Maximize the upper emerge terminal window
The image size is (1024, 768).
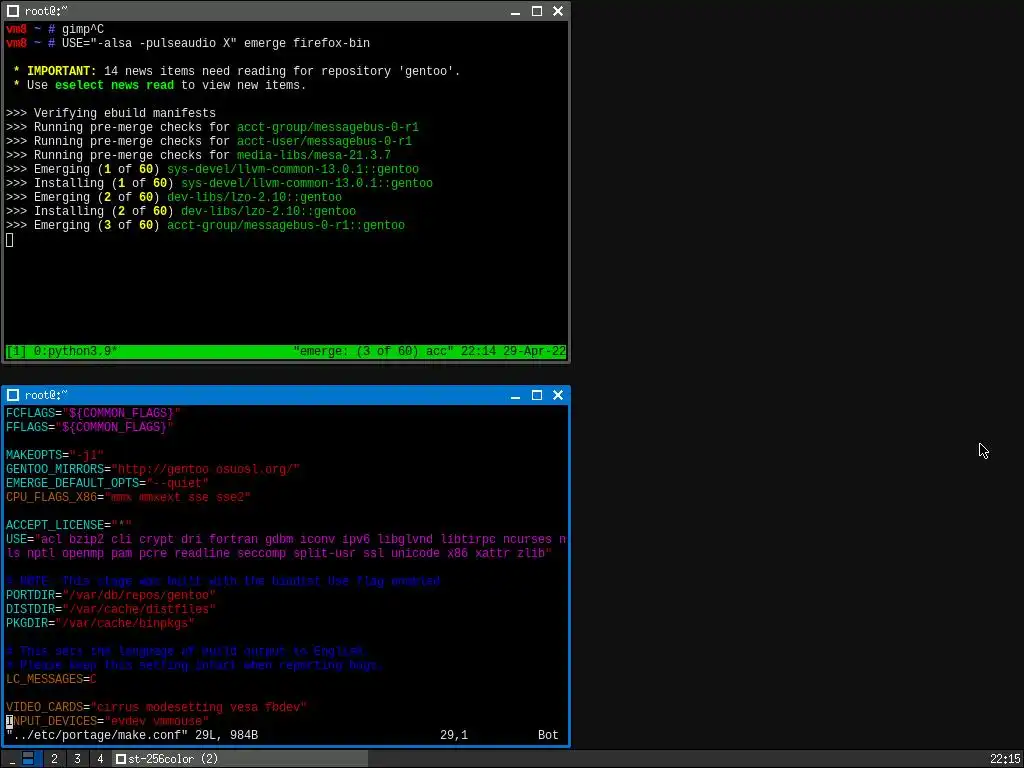coord(537,11)
